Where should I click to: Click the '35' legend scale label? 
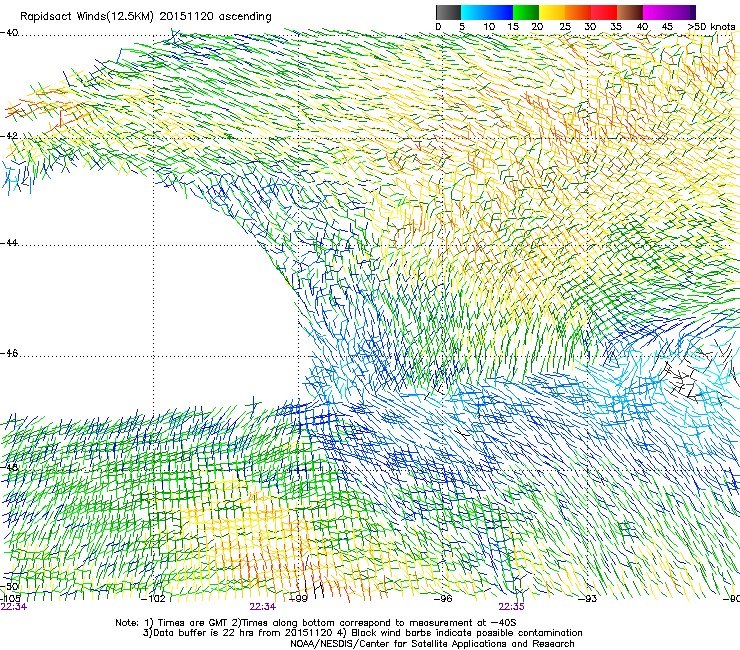(x=616, y=27)
